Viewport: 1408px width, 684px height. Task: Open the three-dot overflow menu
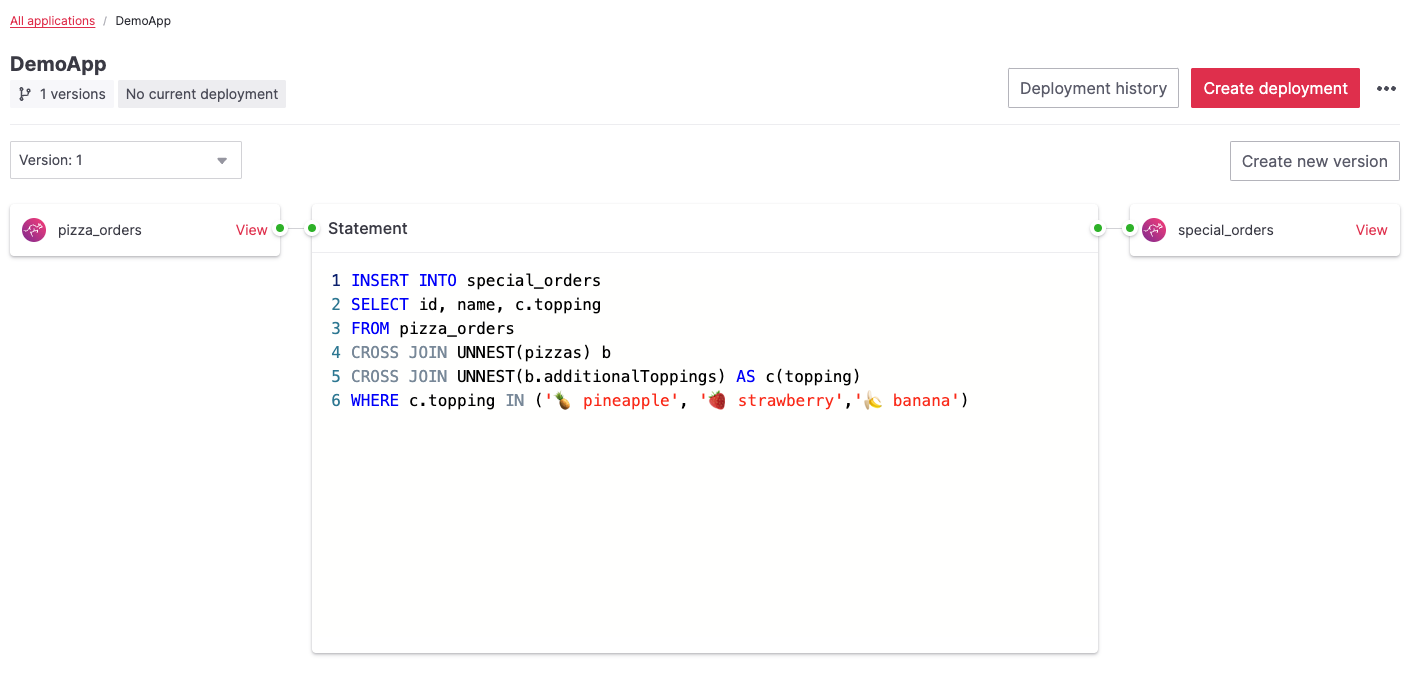coord(1386,88)
